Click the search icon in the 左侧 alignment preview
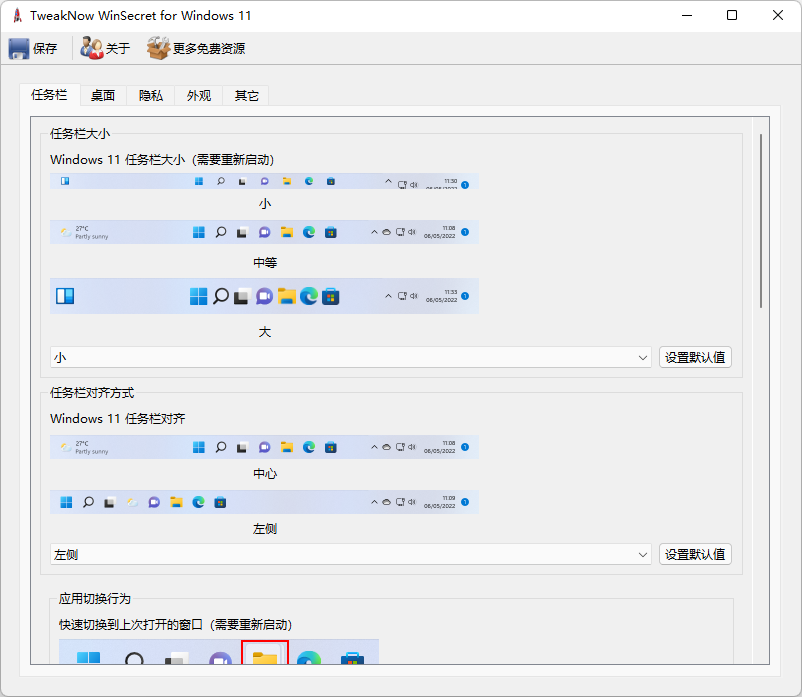The image size is (802, 697). coord(87,502)
